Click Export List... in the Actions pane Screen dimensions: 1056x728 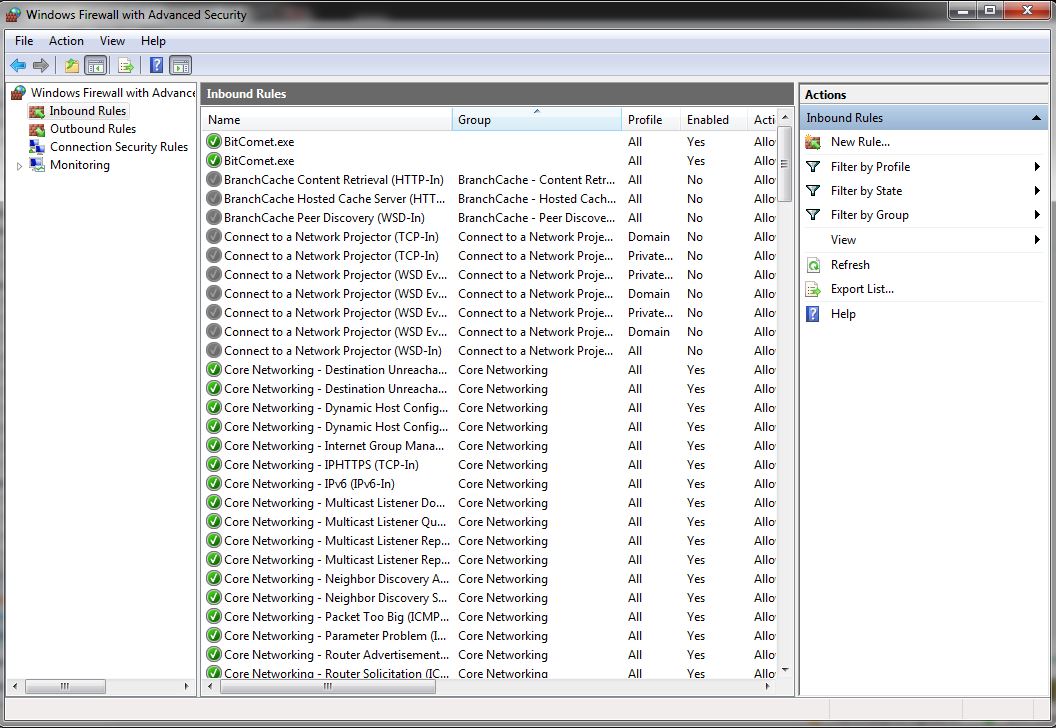pyautogui.click(x=862, y=290)
